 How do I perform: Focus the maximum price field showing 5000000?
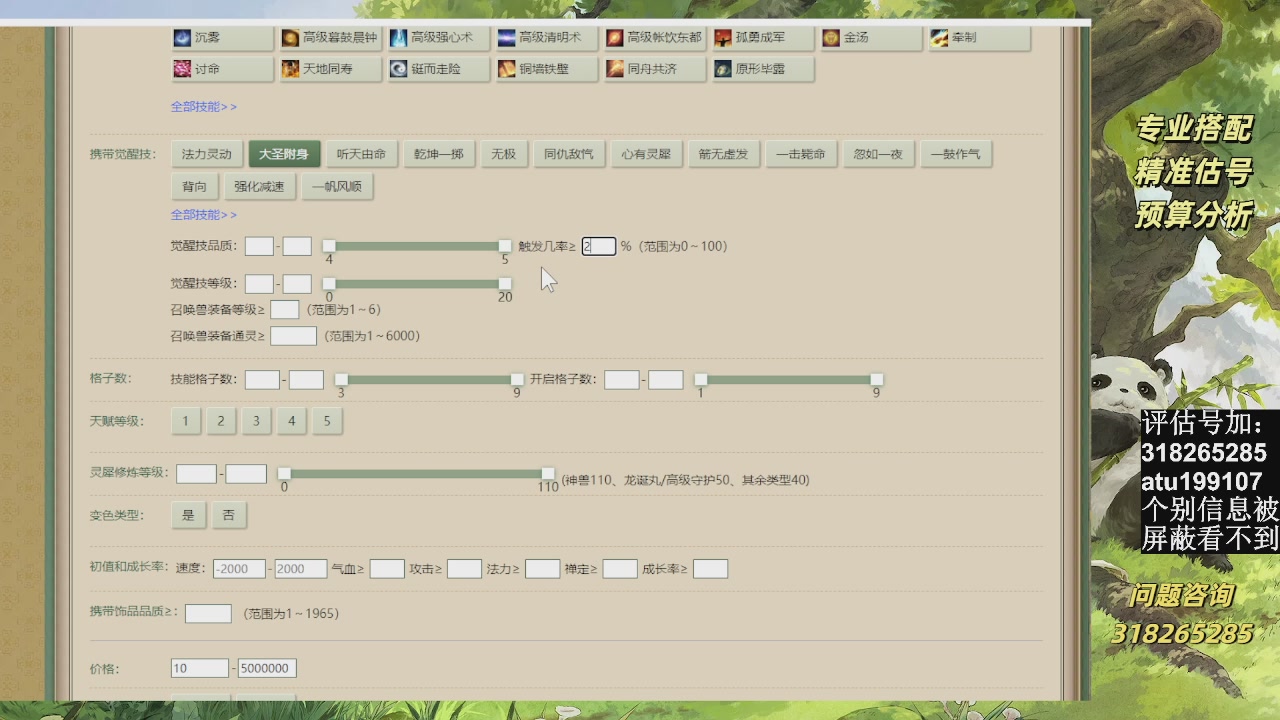point(266,668)
